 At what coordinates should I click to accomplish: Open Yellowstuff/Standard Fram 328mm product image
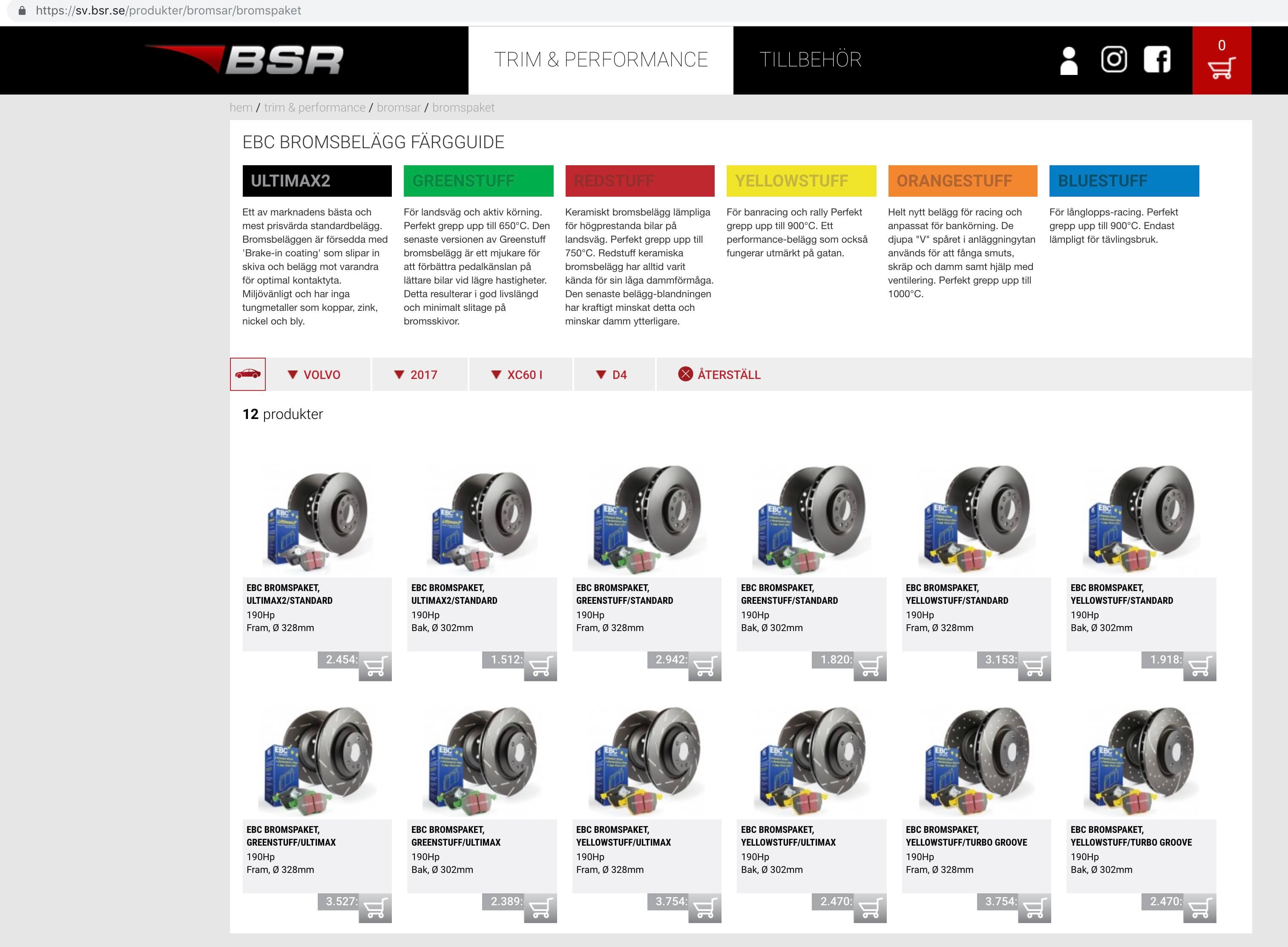click(x=977, y=520)
